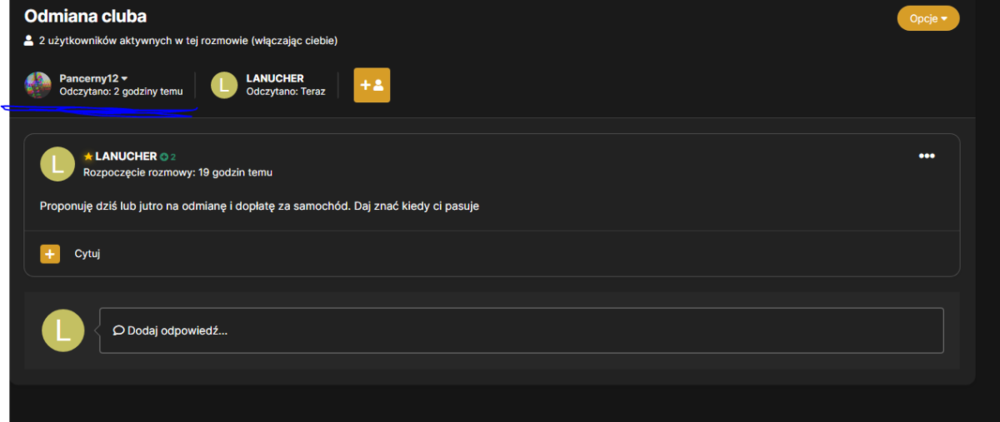The height and width of the screenshot is (422, 1000).
Task: Click the plus multi-quote icon
Action: click(x=50, y=254)
